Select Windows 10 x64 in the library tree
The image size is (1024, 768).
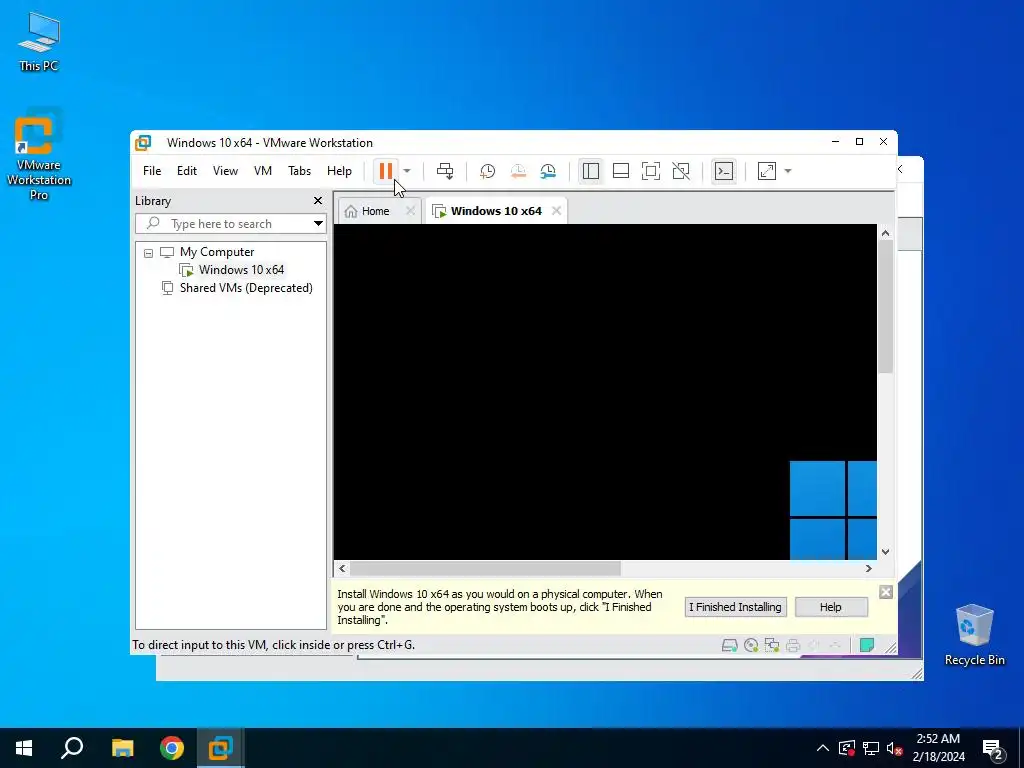pyautogui.click(x=241, y=270)
